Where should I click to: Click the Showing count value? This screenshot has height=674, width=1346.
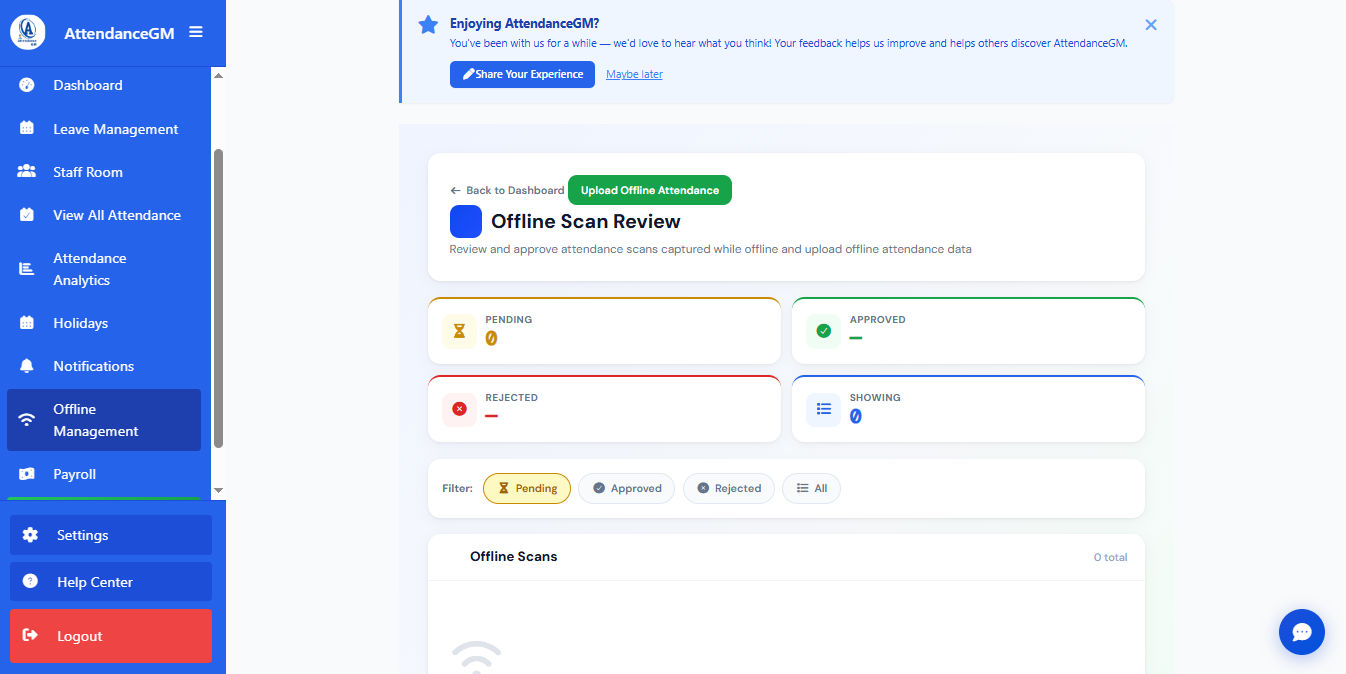[x=855, y=416]
